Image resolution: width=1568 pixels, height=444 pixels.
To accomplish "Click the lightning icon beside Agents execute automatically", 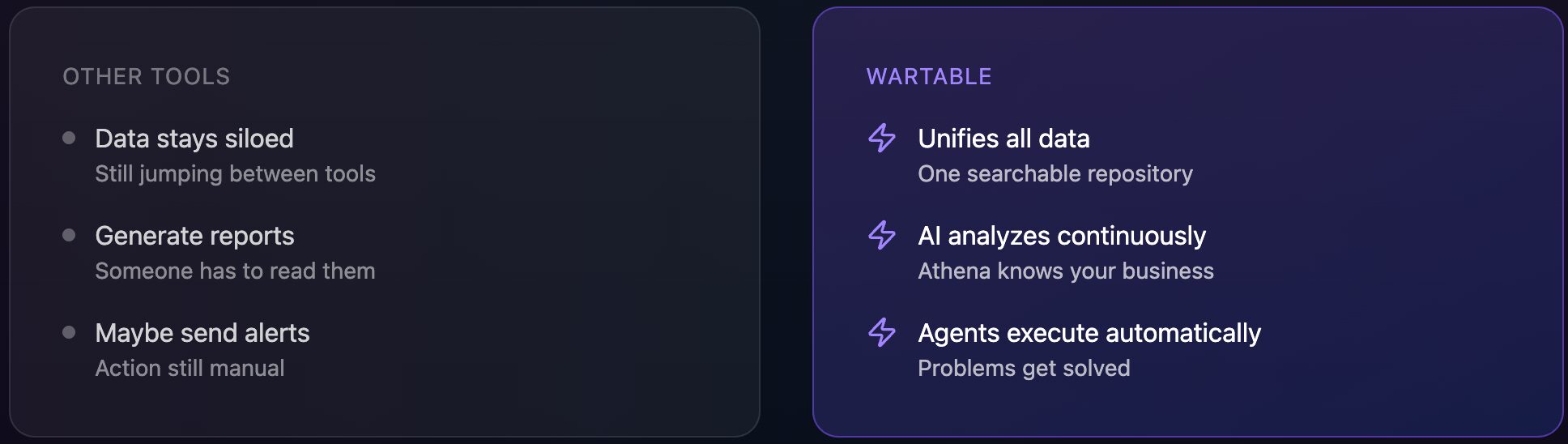I will click(x=882, y=332).
